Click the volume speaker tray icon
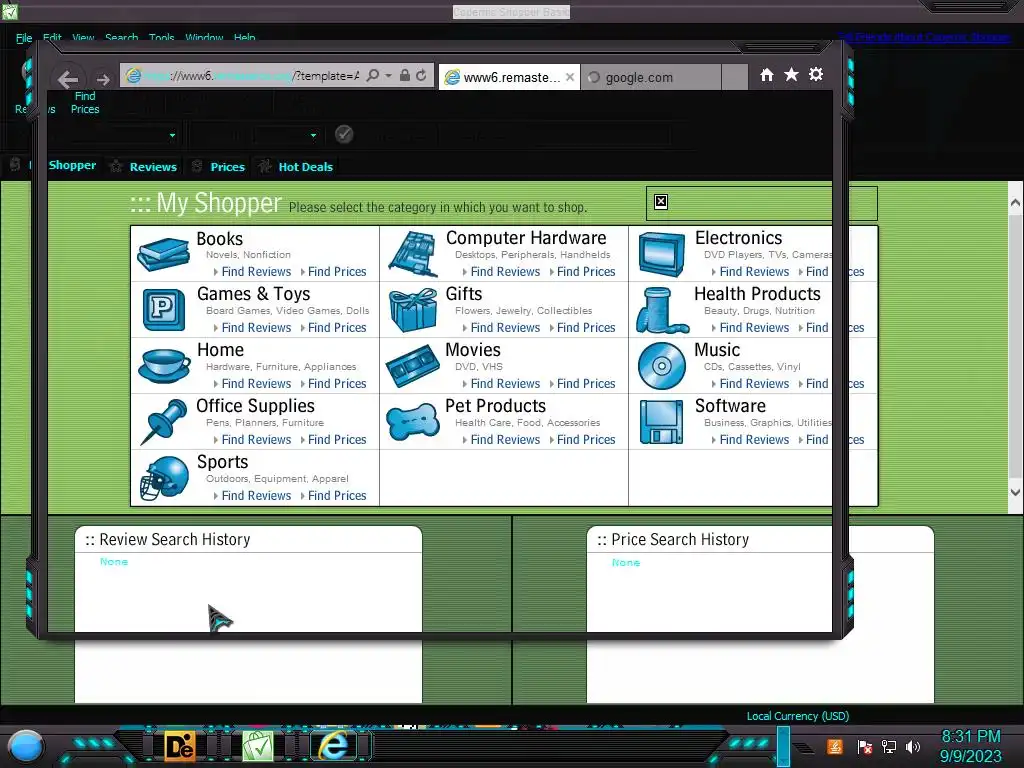The image size is (1024, 768). [x=913, y=746]
